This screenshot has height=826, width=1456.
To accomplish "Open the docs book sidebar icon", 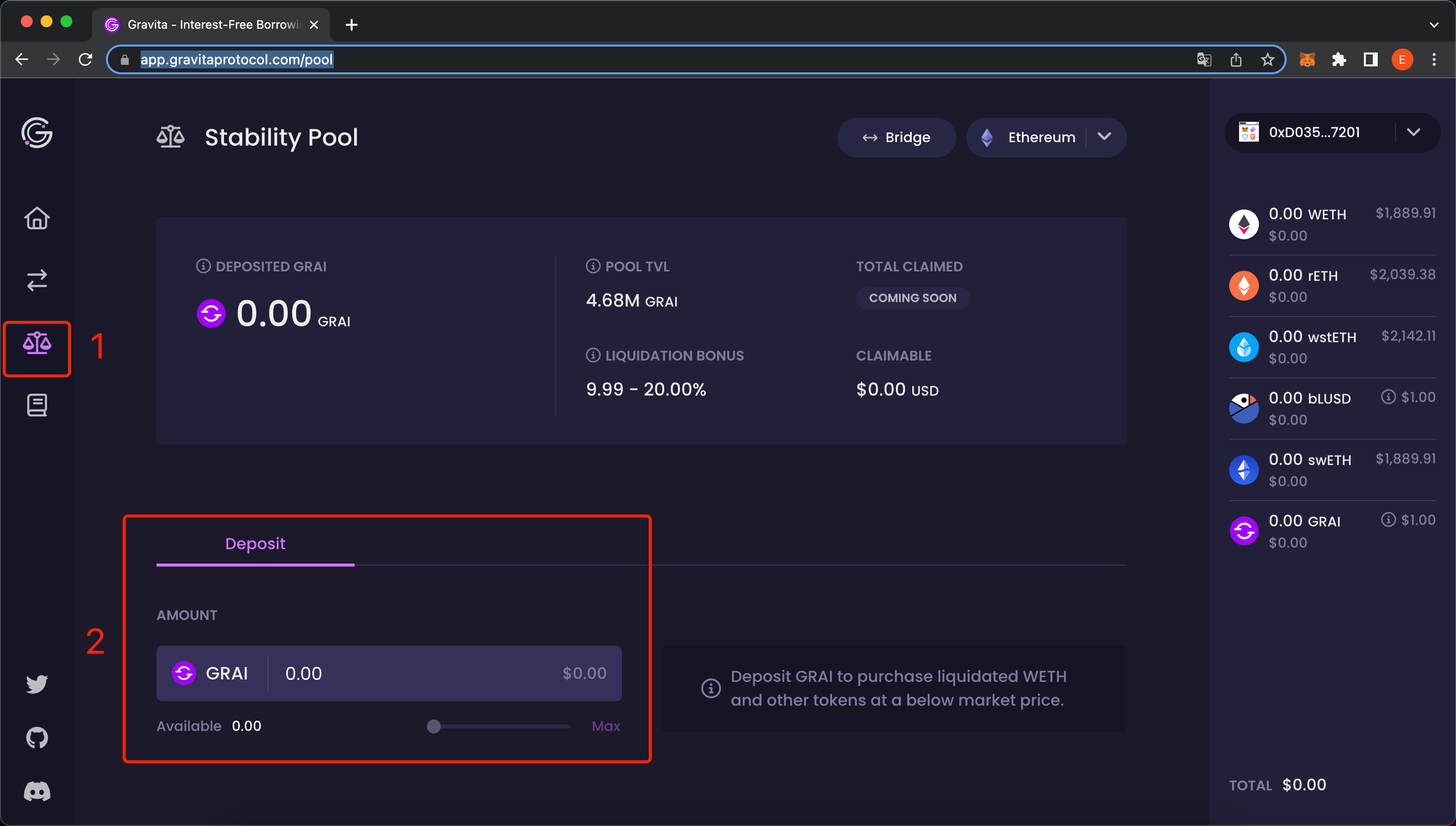I will pos(37,405).
